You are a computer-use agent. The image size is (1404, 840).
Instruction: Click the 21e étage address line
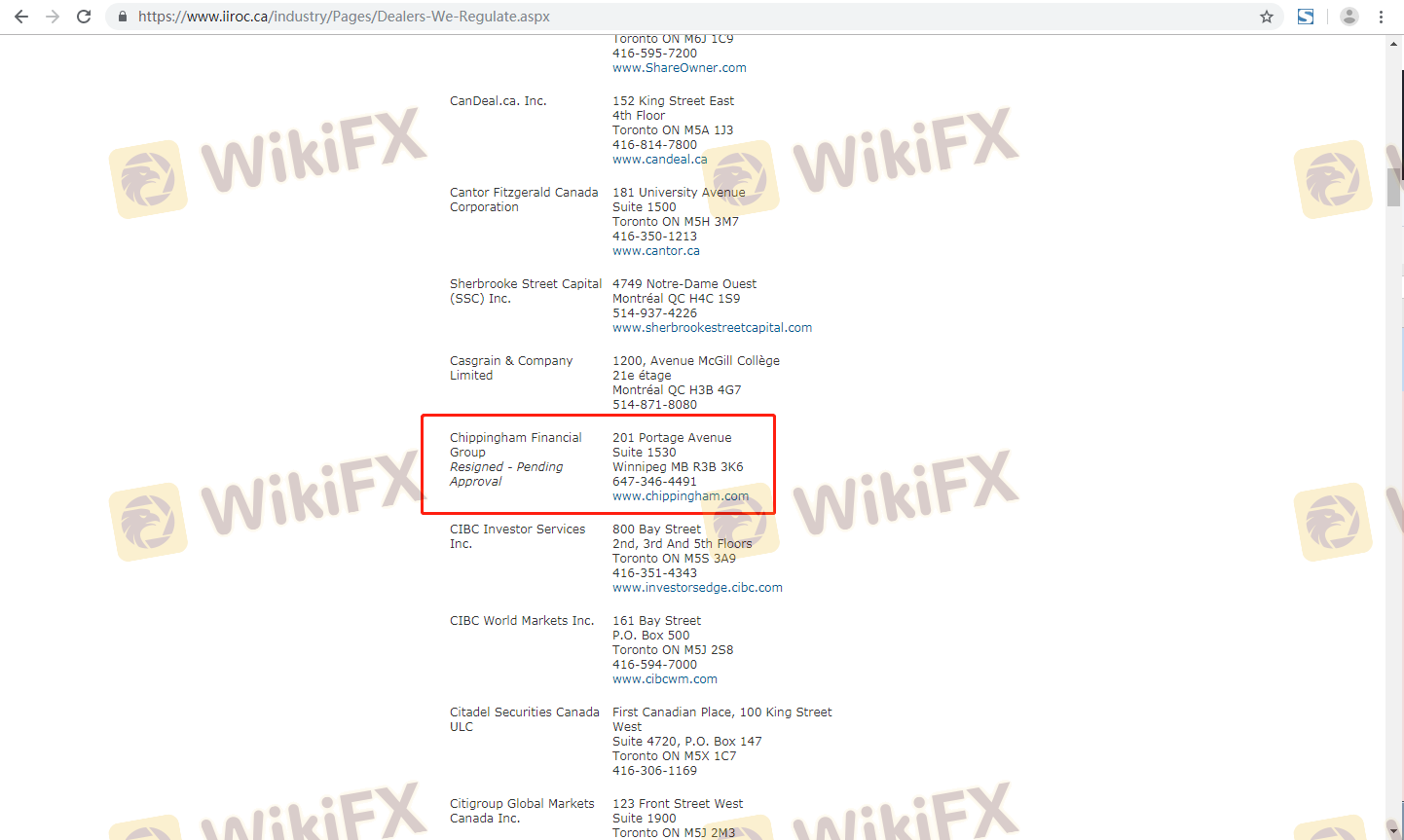point(642,376)
